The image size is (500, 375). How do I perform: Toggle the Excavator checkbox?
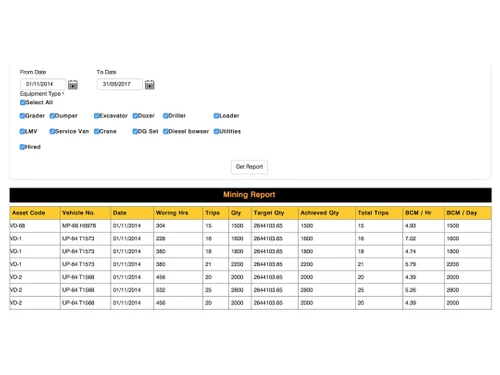[97, 116]
